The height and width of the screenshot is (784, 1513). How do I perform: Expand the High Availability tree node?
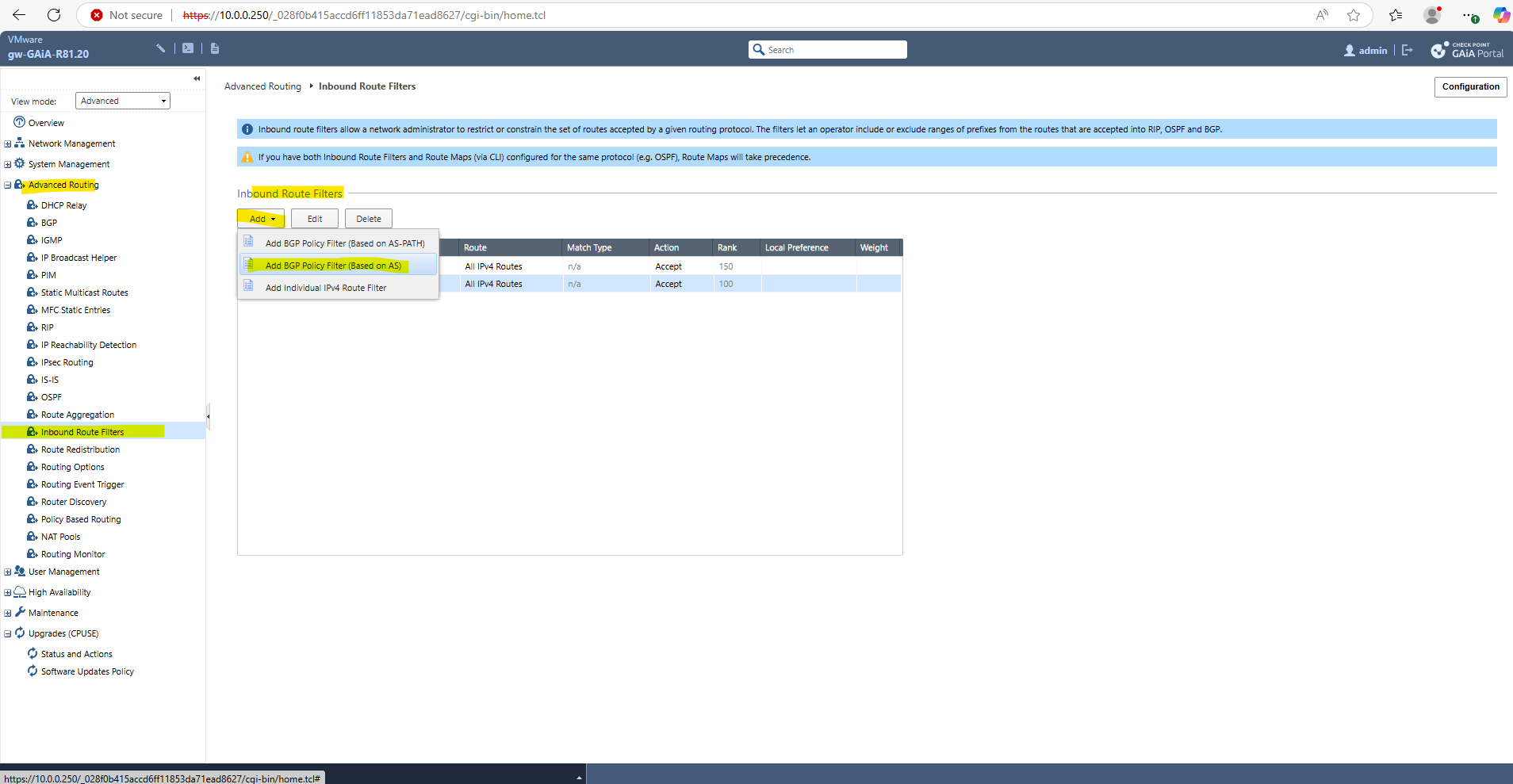click(x=8, y=593)
